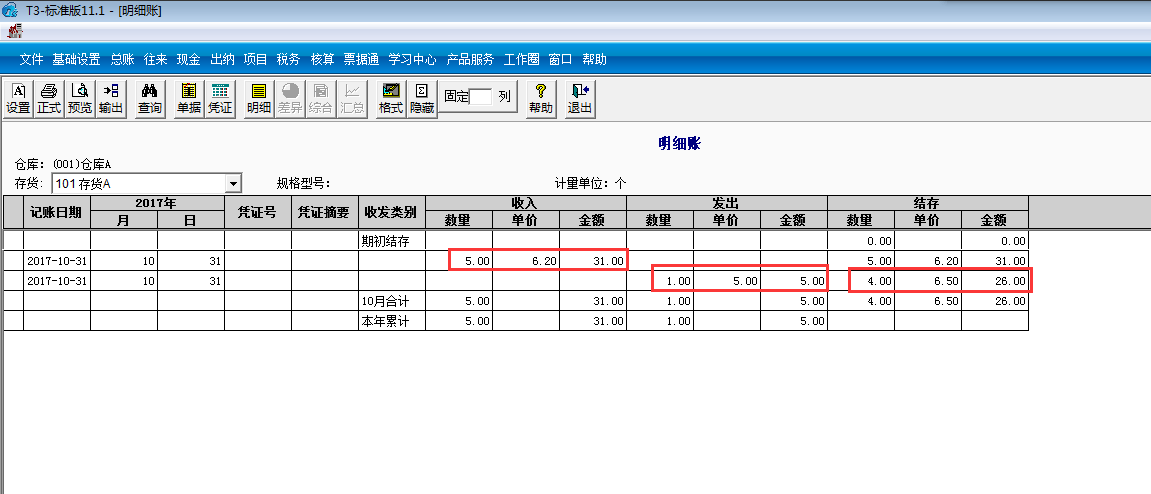Screen dimensions: 1151x494
Task: Select the 明细 detail view icon
Action: click(x=258, y=99)
